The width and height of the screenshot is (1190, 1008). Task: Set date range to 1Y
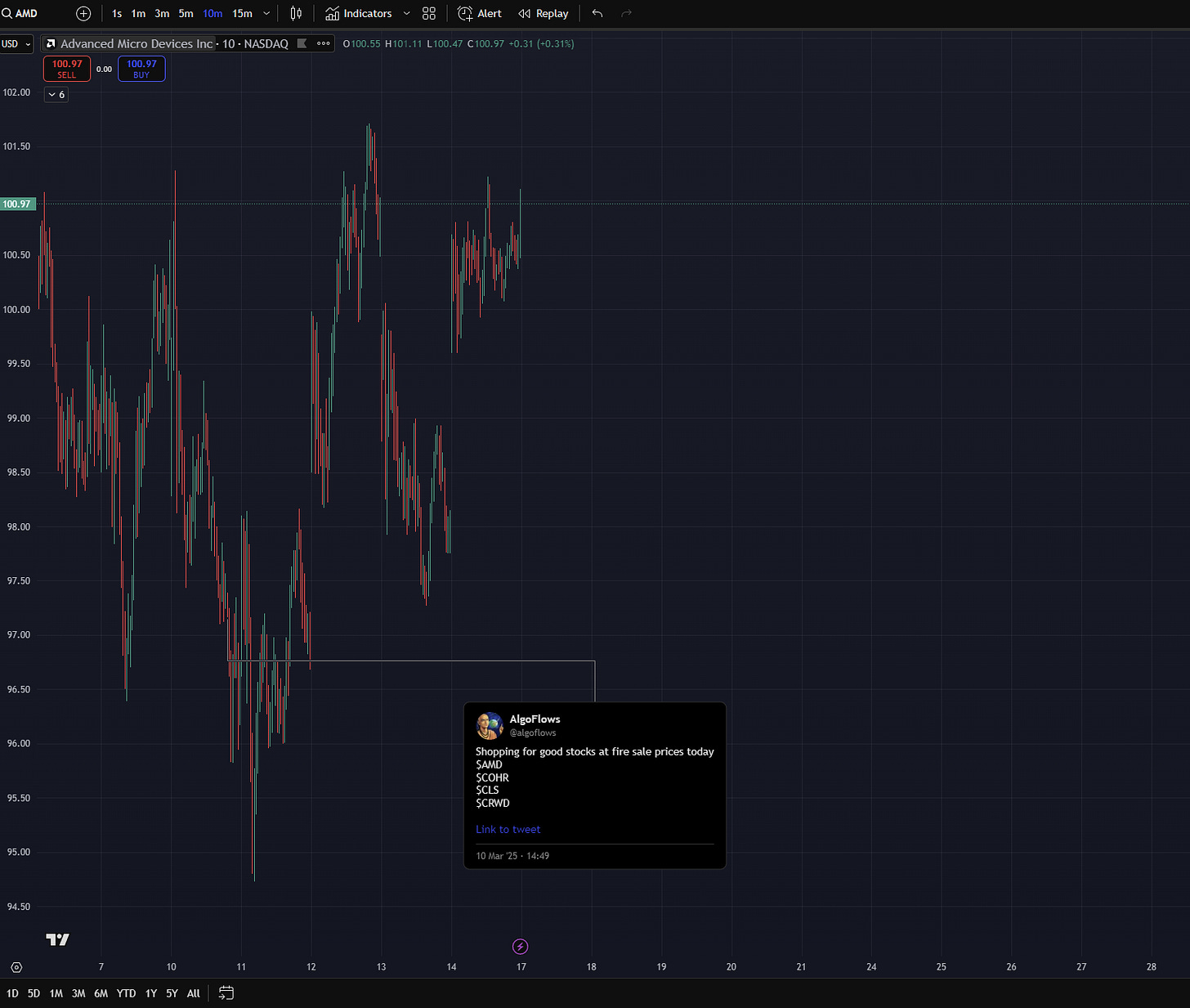pyautogui.click(x=151, y=993)
